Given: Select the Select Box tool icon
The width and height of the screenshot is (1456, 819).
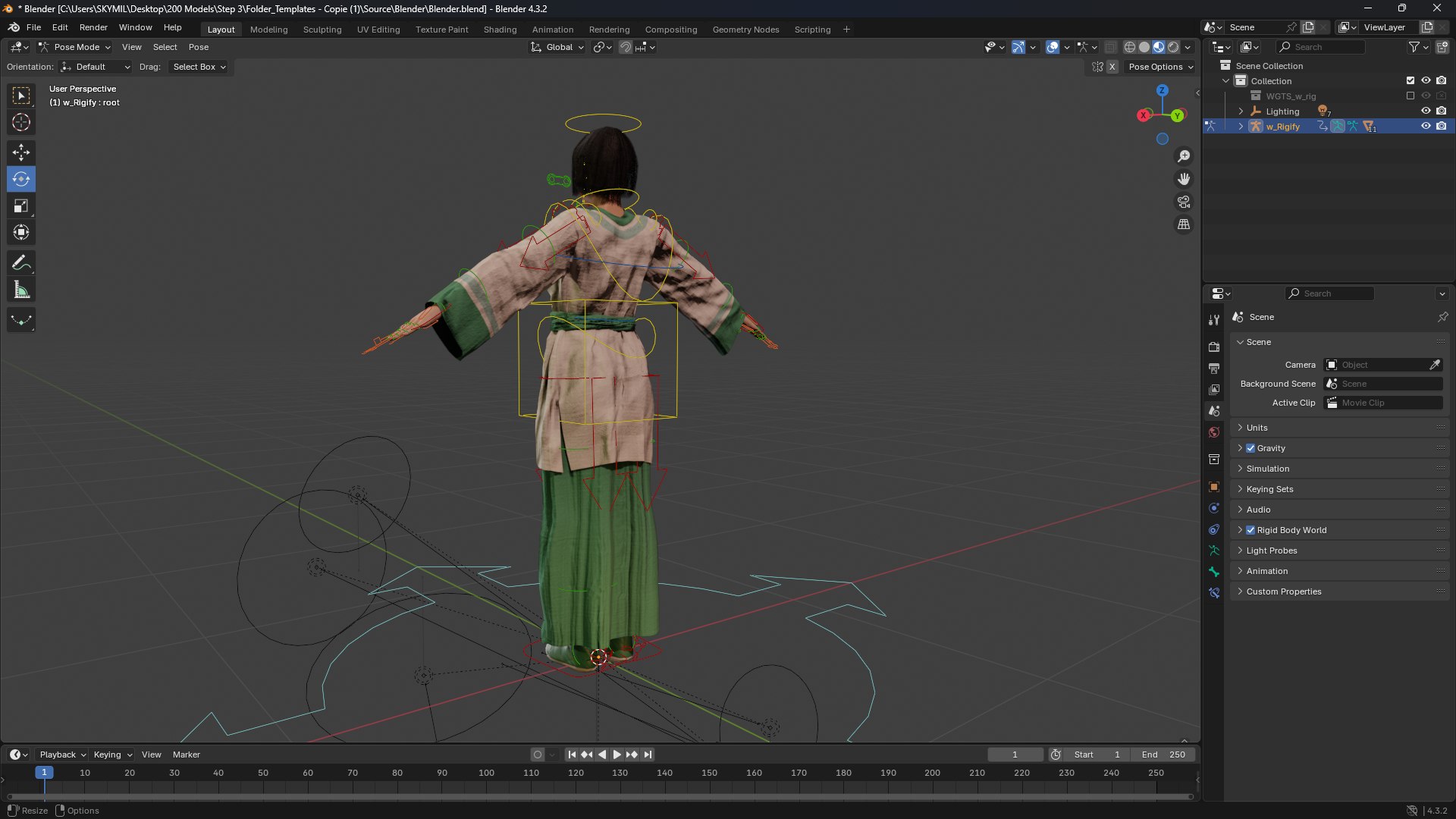Looking at the screenshot, I should click(21, 96).
